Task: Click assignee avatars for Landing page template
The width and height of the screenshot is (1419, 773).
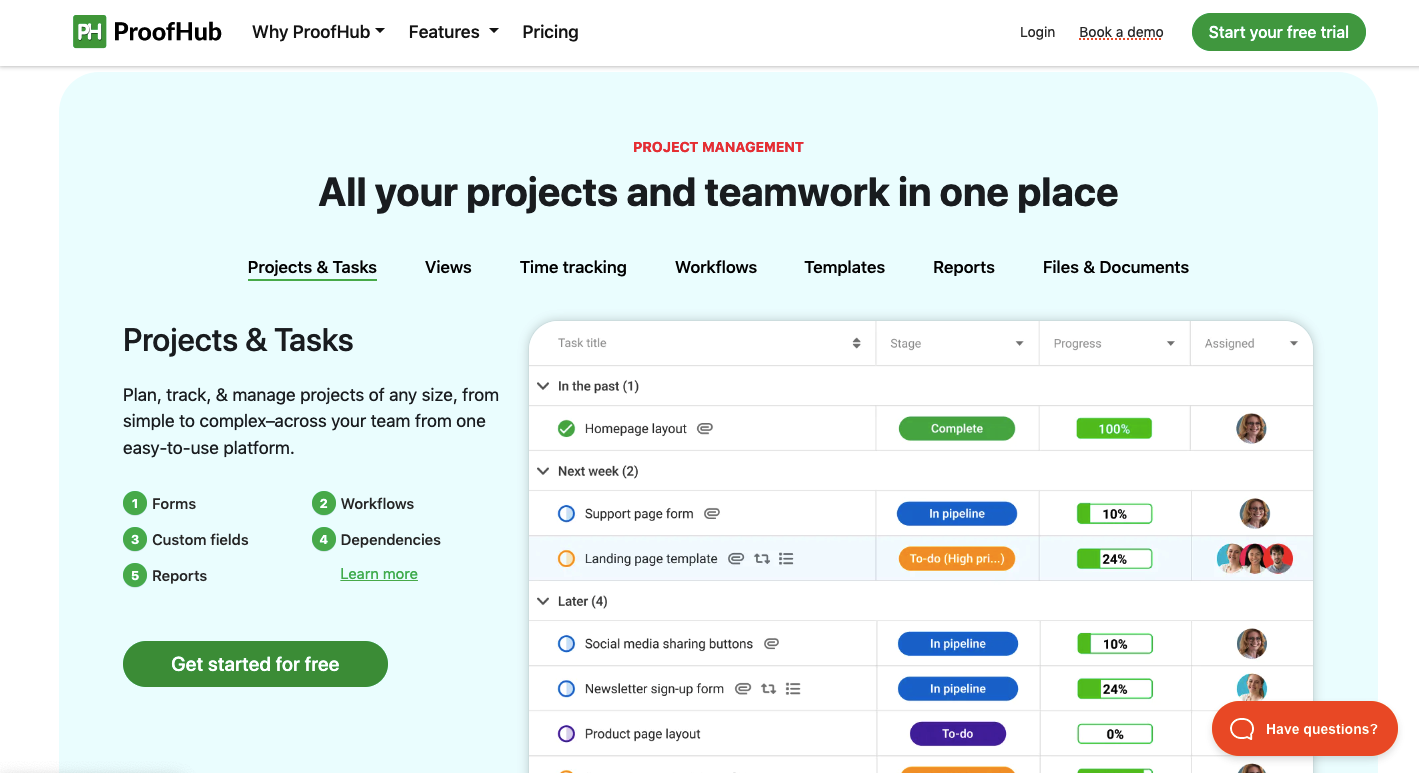Action: [x=1255, y=558]
